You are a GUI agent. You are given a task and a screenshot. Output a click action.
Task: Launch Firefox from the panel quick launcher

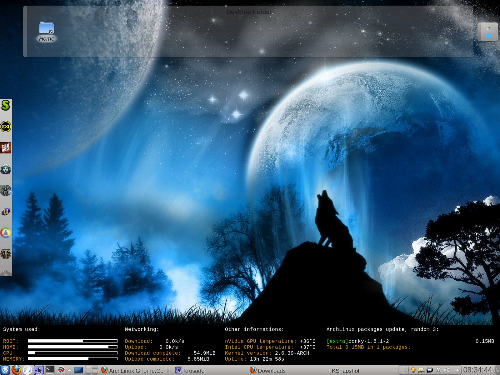tap(16, 370)
